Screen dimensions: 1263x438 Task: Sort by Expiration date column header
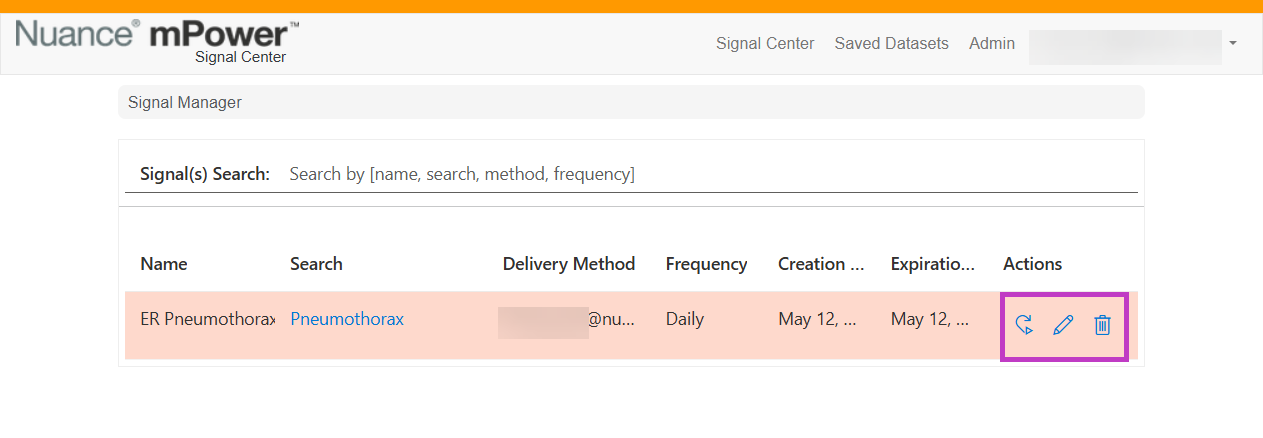(933, 264)
